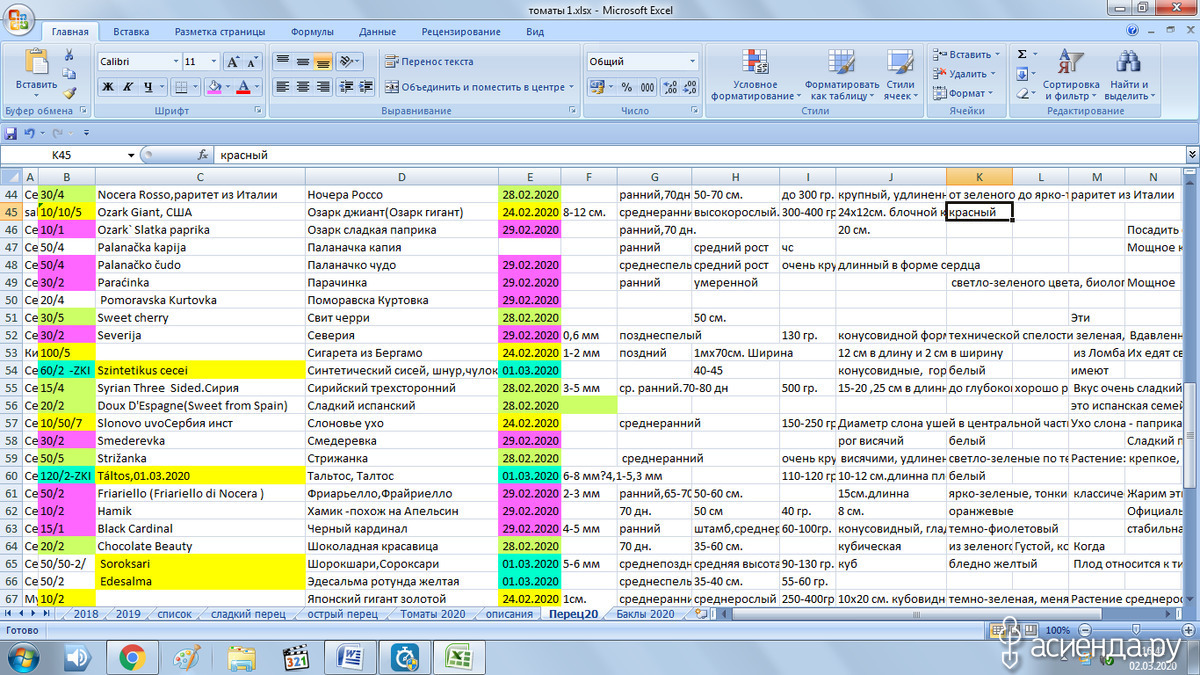Image resolution: width=1200 pixels, height=675 pixels.
Task: Apply the fill color bucket
Action: (x=213, y=87)
